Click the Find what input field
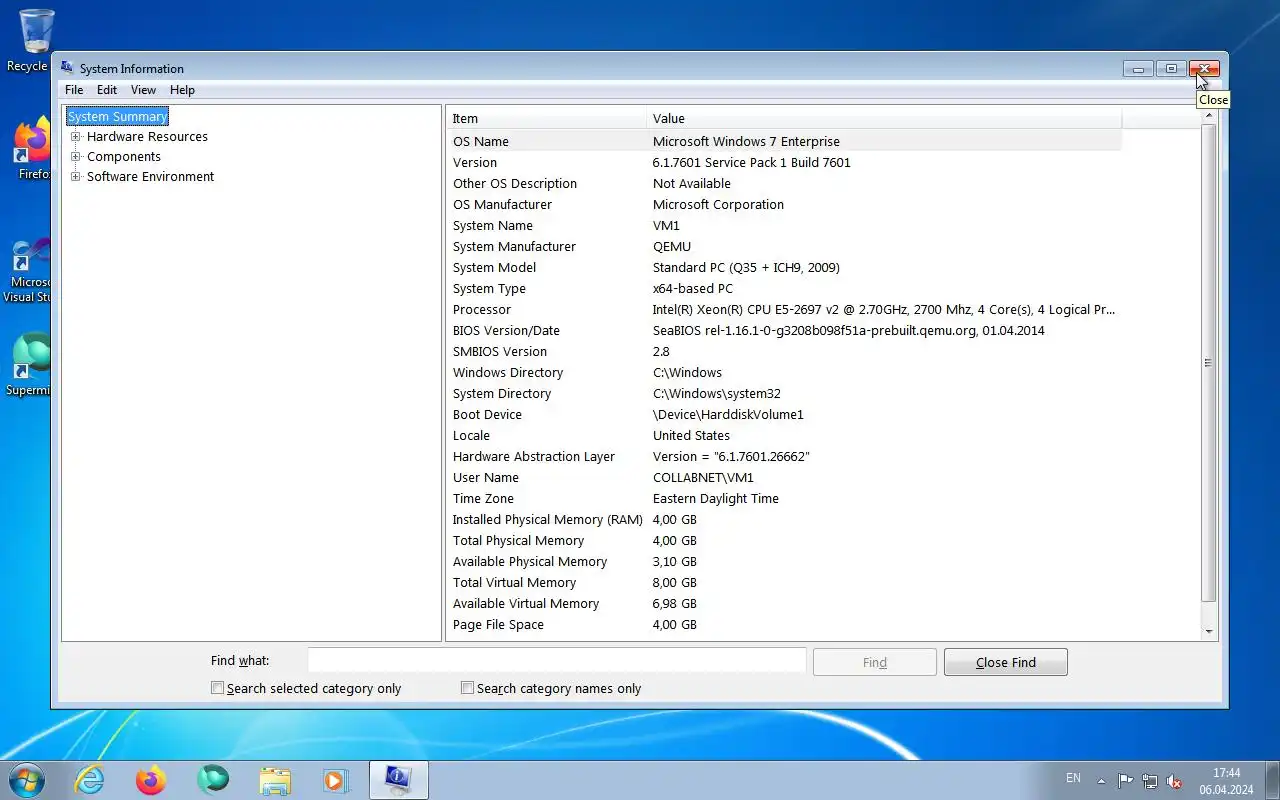 556,660
